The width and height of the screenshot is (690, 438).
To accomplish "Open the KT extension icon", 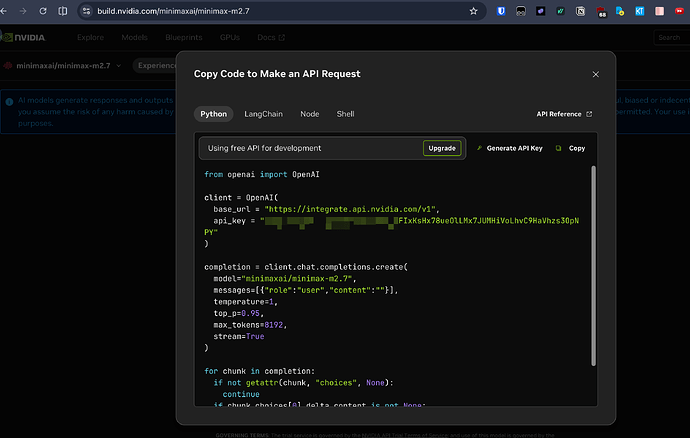I will 639,11.
